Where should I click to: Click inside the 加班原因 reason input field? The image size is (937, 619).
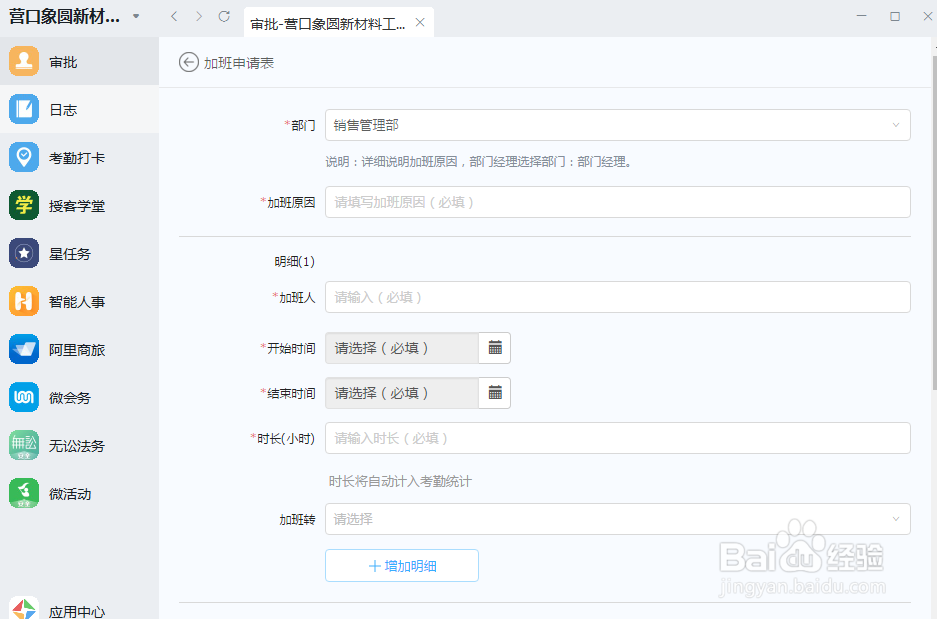pyautogui.click(x=615, y=202)
